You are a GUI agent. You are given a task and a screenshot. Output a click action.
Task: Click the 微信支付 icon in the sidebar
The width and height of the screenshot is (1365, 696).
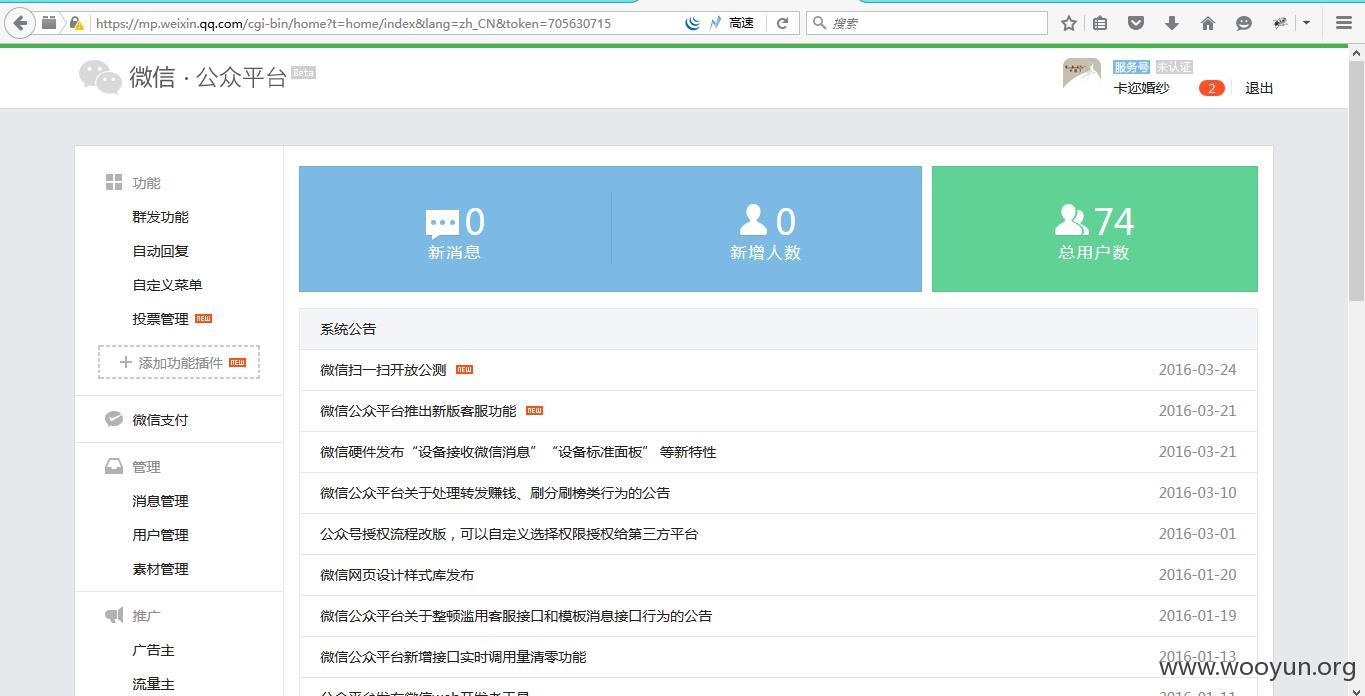pos(114,419)
